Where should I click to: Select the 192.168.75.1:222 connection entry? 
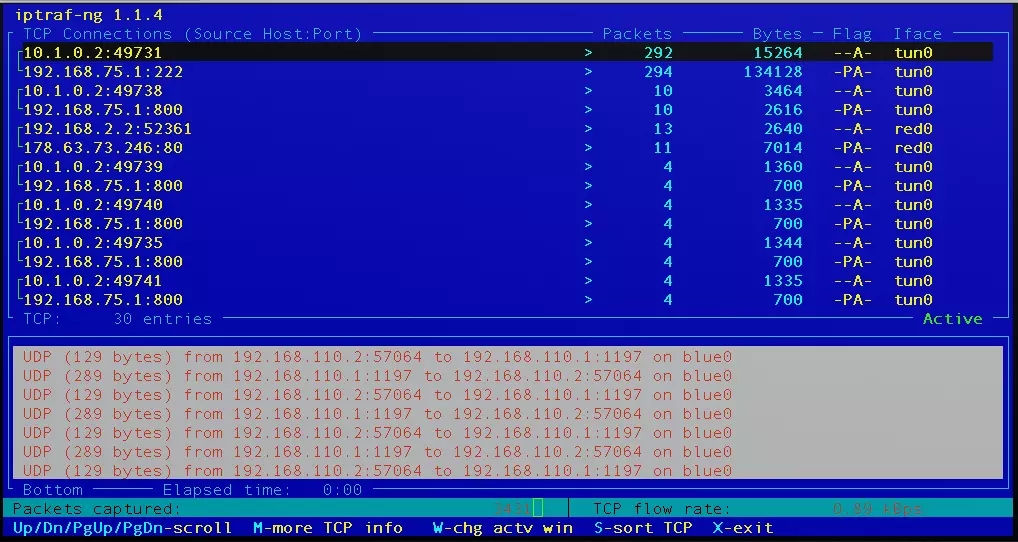pyautogui.click(x=103, y=72)
